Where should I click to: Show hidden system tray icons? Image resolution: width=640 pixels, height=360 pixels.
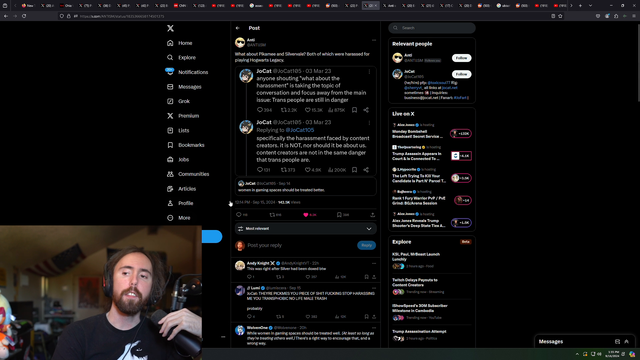[577, 354]
